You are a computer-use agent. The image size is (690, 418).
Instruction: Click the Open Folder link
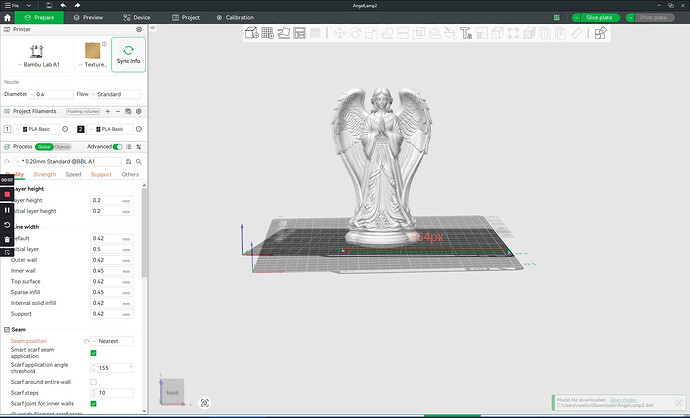tap(624, 400)
